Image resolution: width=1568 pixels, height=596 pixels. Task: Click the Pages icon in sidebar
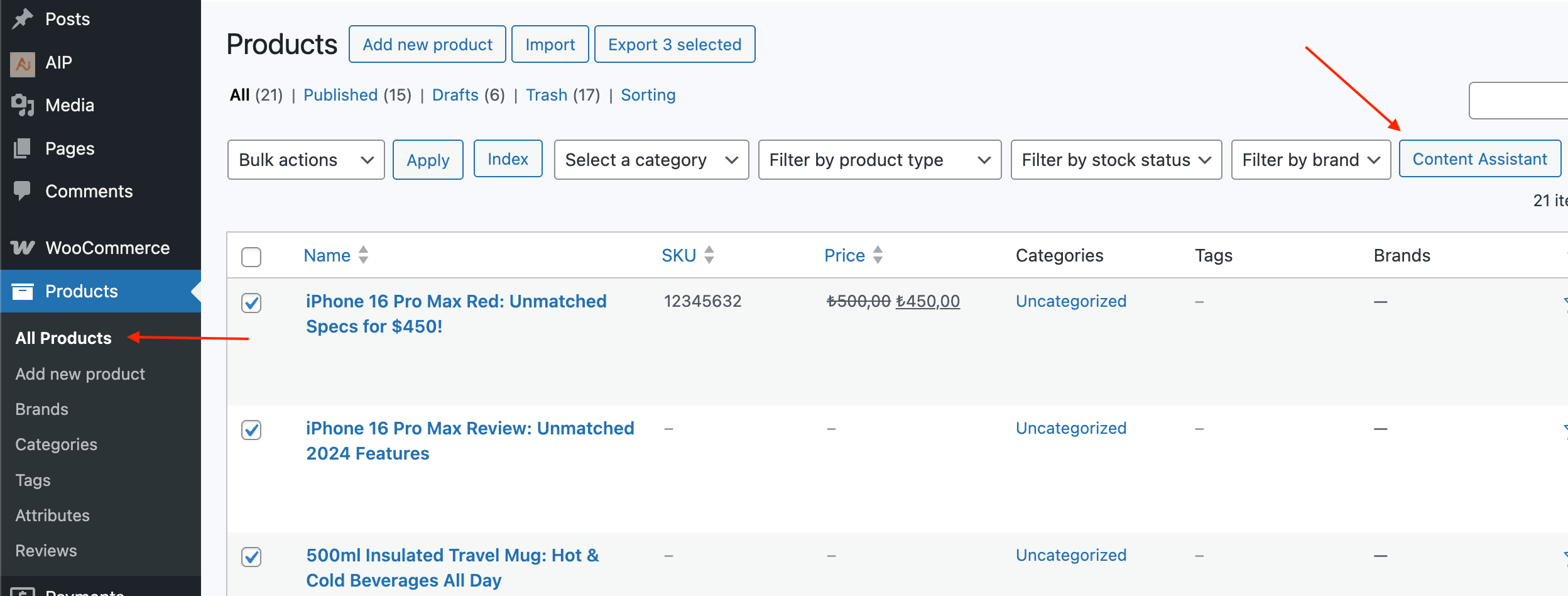point(23,148)
